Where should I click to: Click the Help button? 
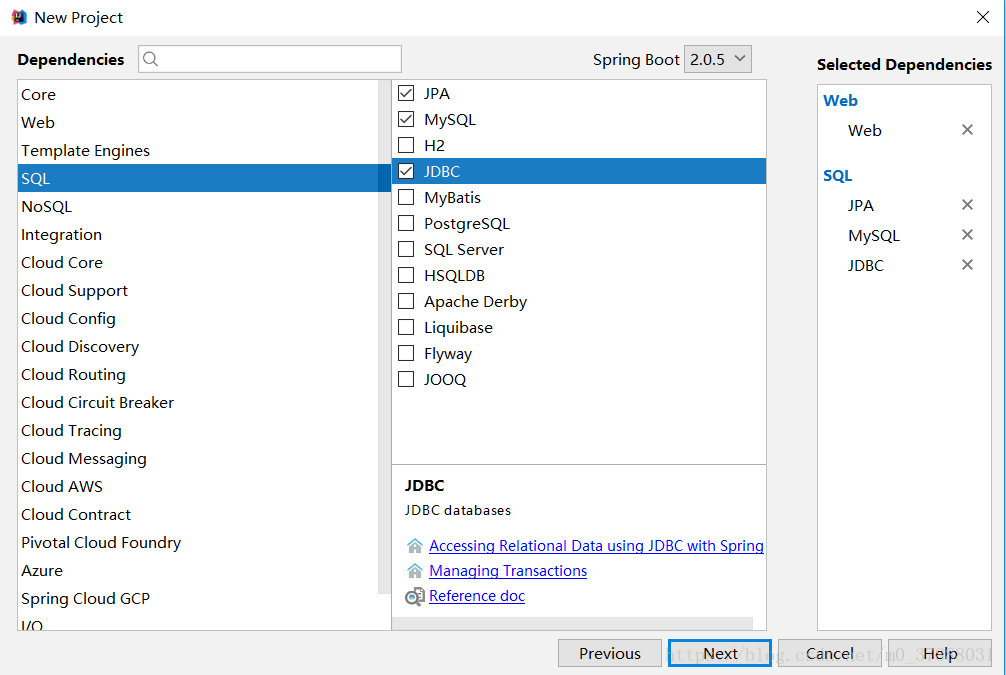(x=940, y=653)
